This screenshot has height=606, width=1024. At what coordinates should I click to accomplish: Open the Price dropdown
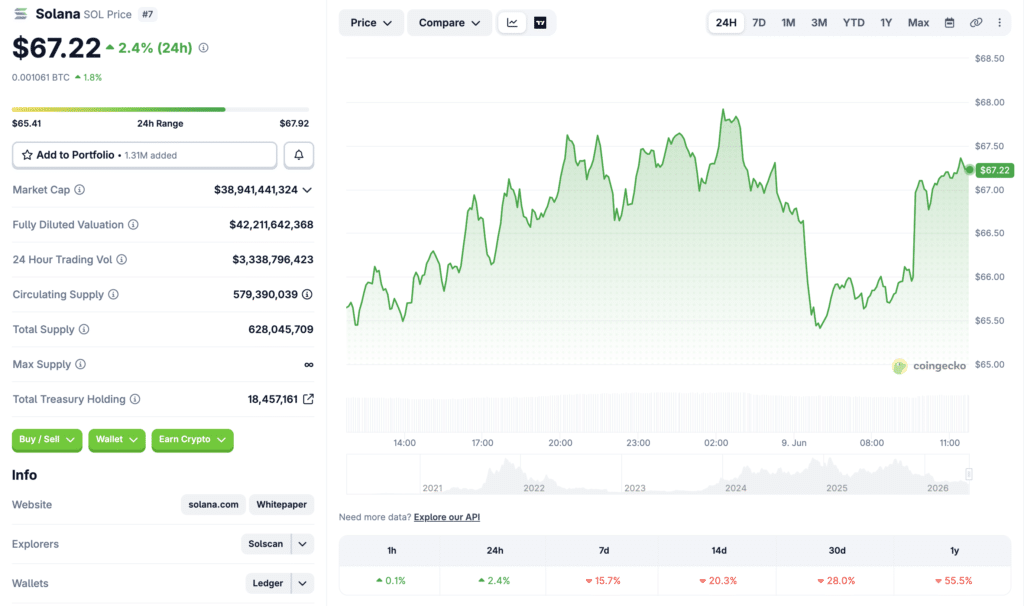(371, 23)
